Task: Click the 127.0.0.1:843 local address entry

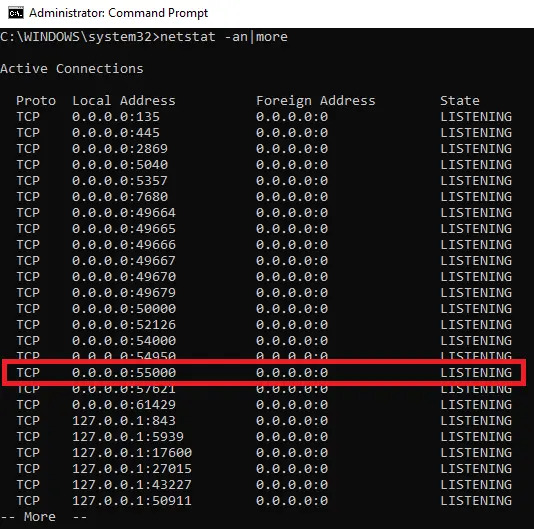Action: coord(124,421)
